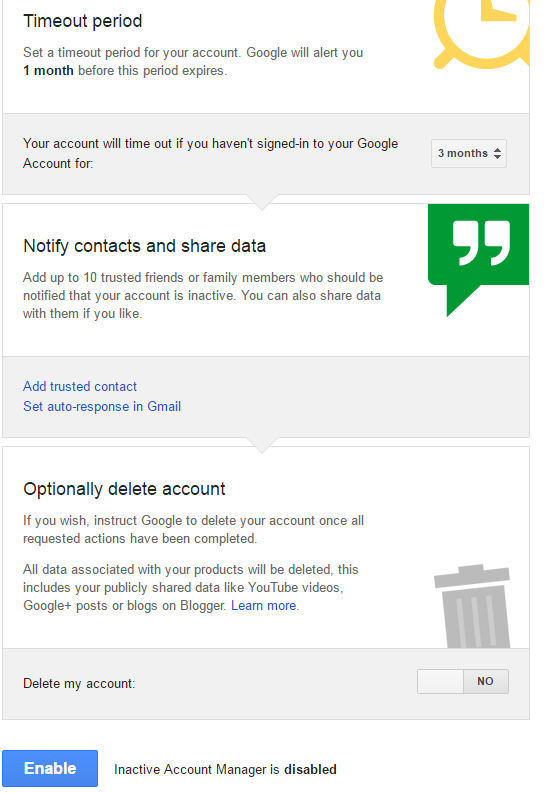Click the bold disabled status word
Screen dimensions: 548x793
[x=310, y=769]
